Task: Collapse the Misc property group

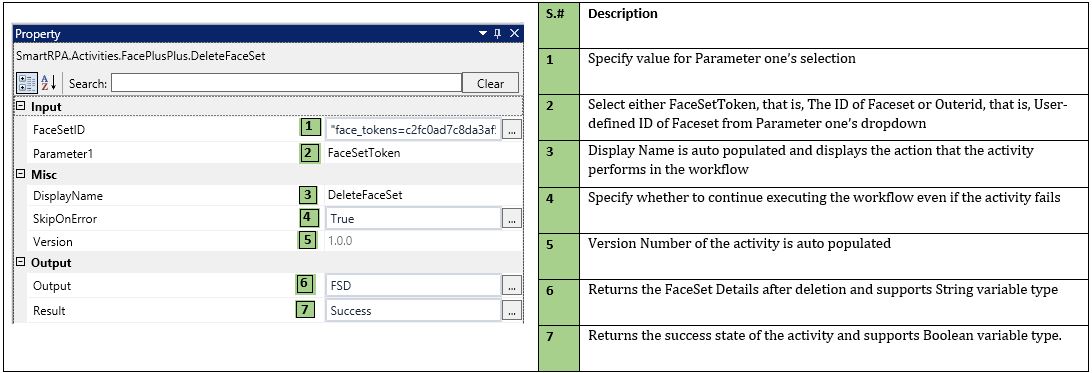Action: click(20, 174)
